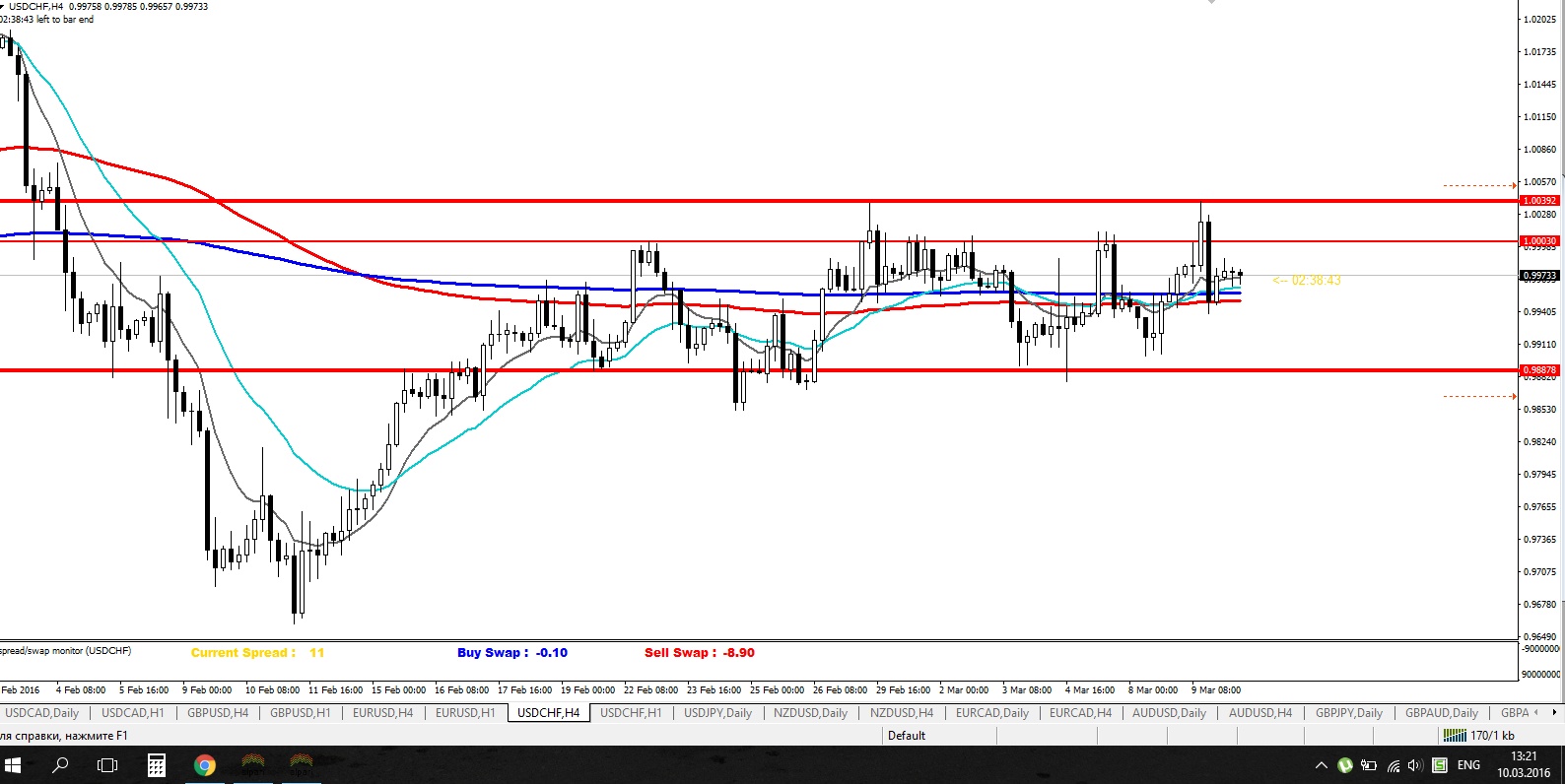This screenshot has width=1565, height=784.
Task: Click the USDCHF,H4 chart title text
Action: coord(36,6)
